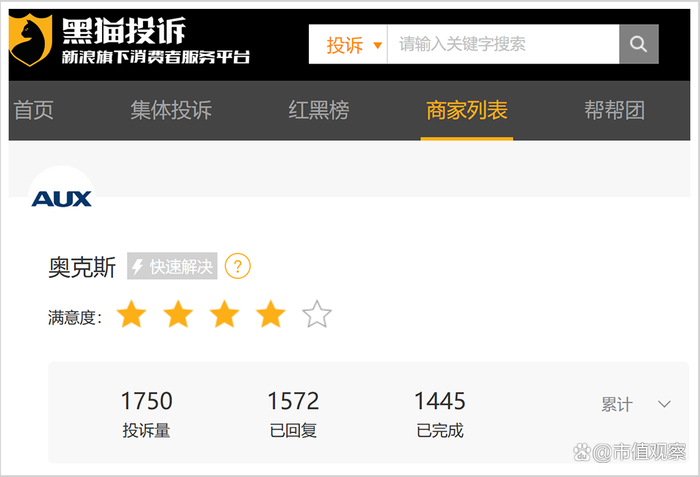Click the orange question mark help icon

tap(238, 266)
